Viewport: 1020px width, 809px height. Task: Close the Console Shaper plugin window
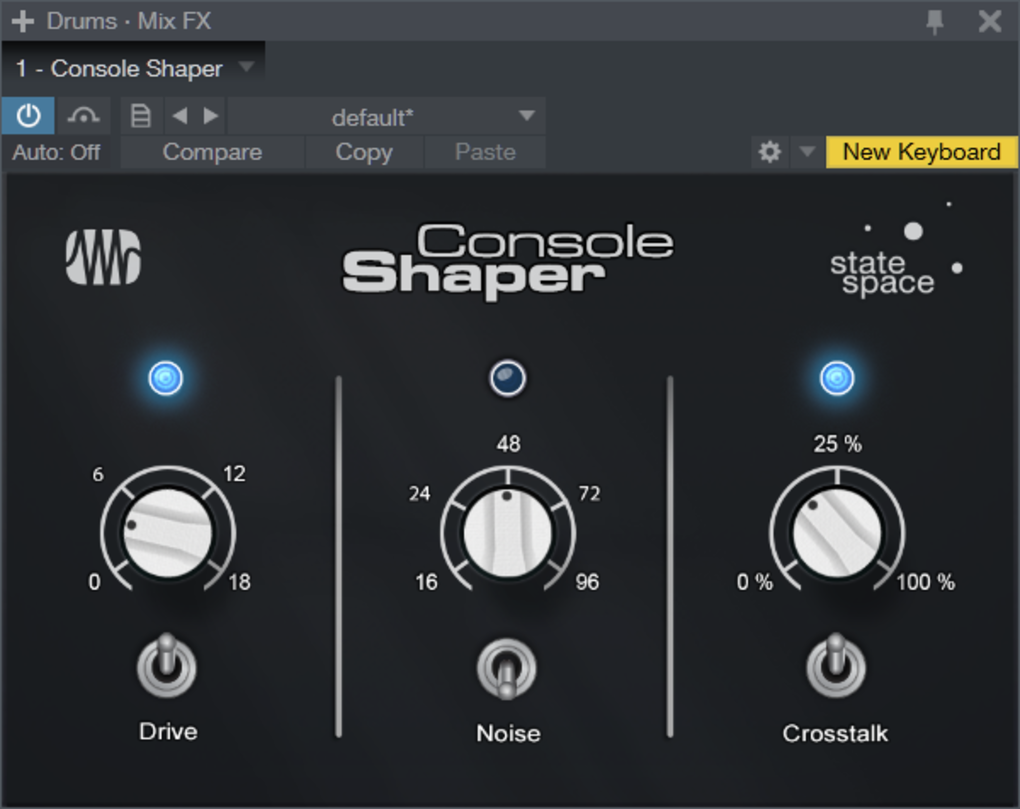tap(990, 21)
